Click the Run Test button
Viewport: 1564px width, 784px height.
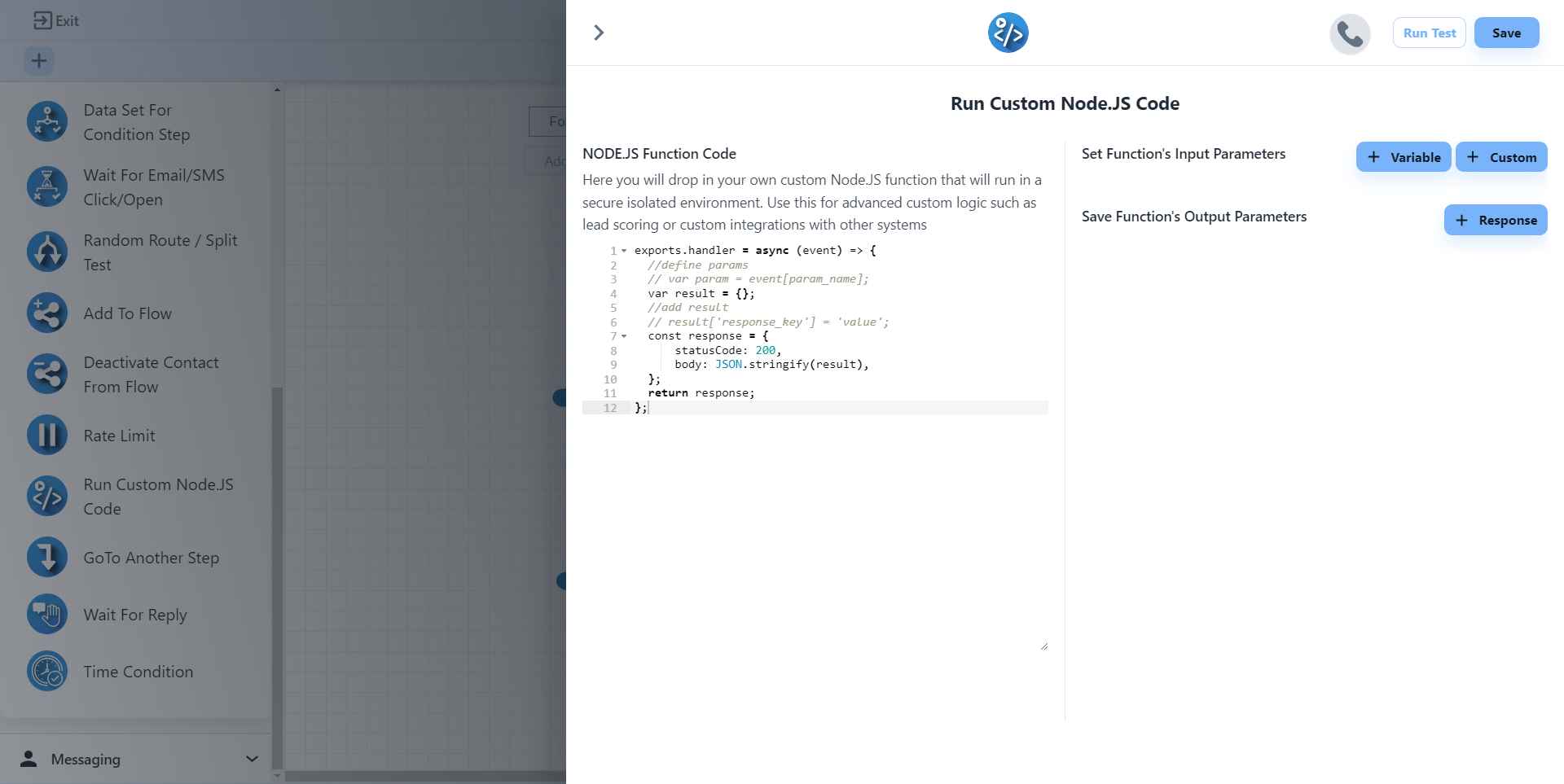point(1429,33)
